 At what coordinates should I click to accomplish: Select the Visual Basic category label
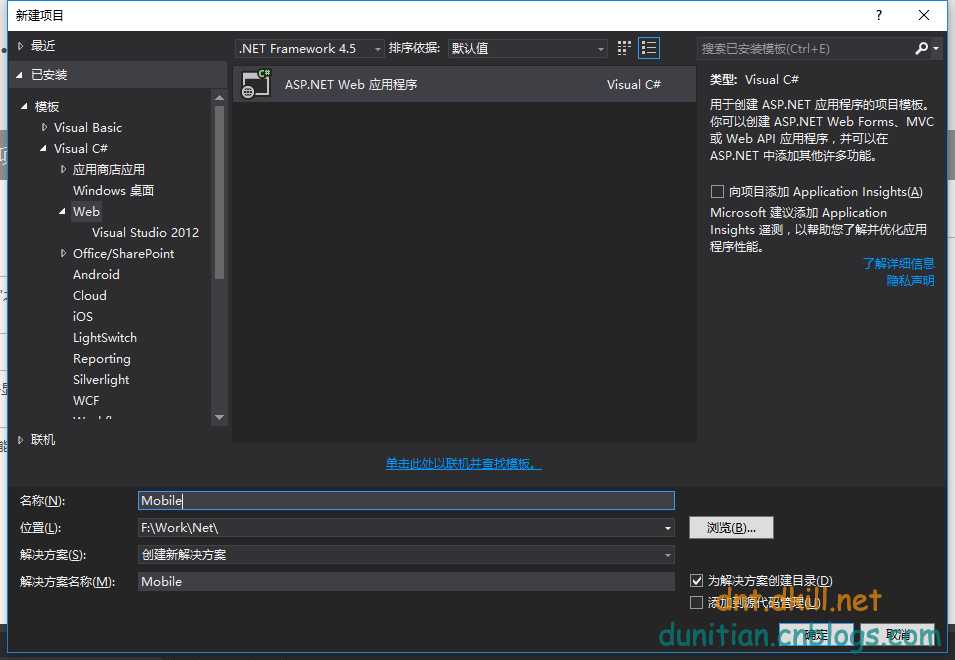point(88,127)
